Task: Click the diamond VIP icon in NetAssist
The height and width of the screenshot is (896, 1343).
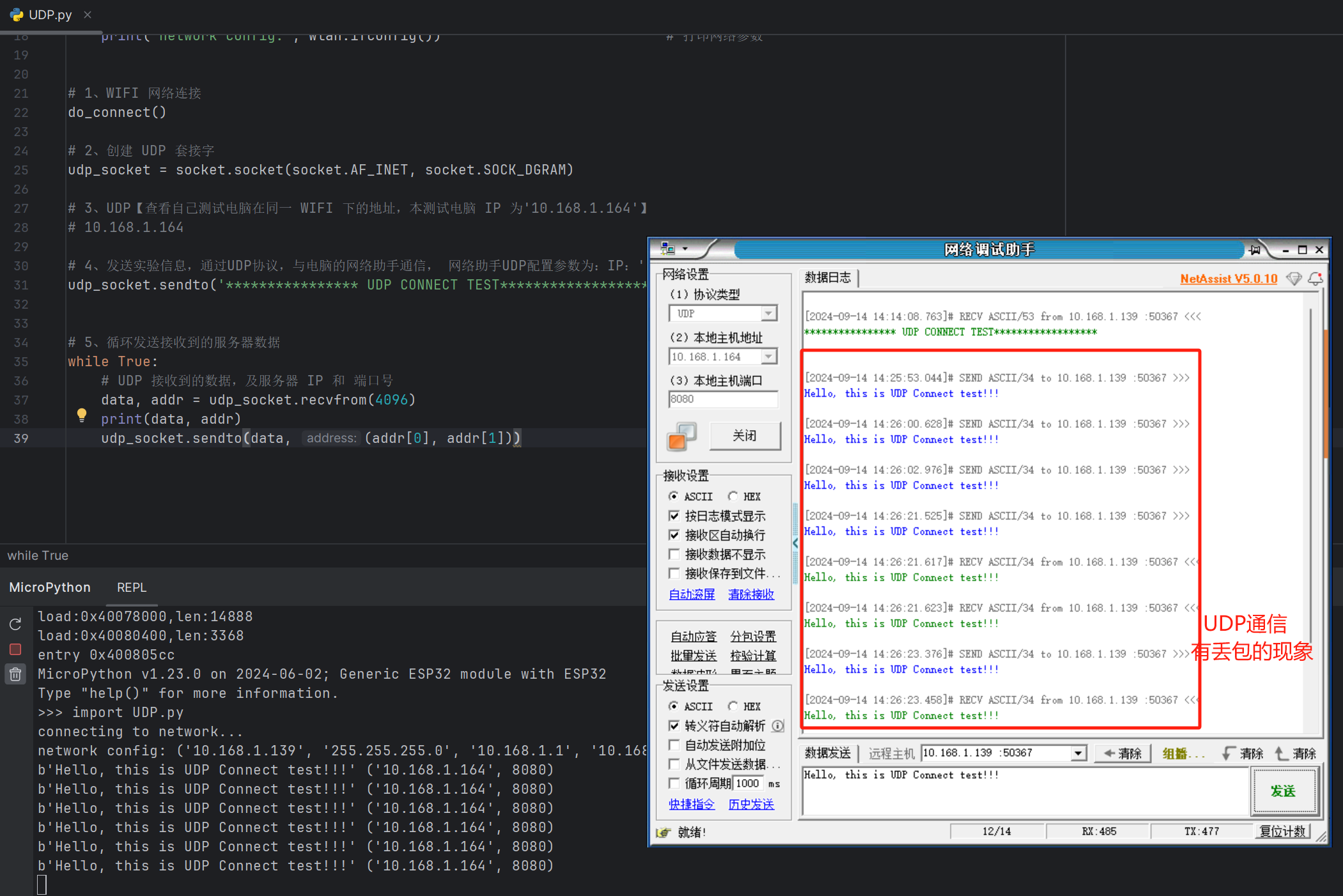Action: tap(1294, 279)
